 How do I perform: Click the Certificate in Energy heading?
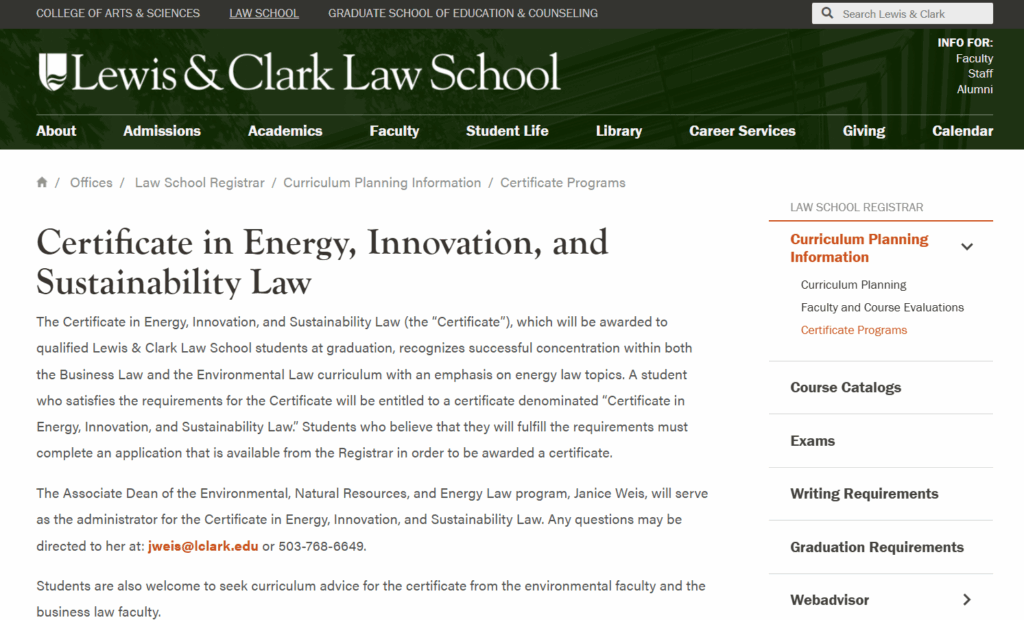[x=322, y=262]
